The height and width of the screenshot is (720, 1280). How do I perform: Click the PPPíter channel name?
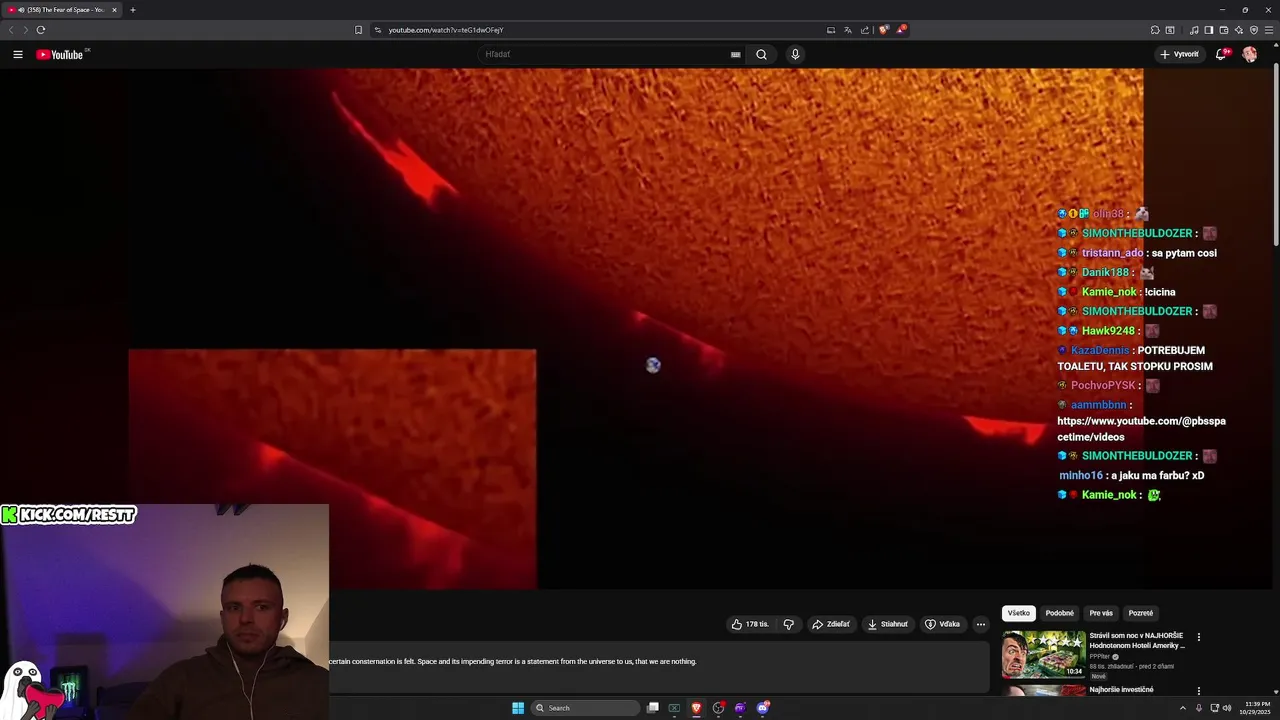coord(1100,657)
